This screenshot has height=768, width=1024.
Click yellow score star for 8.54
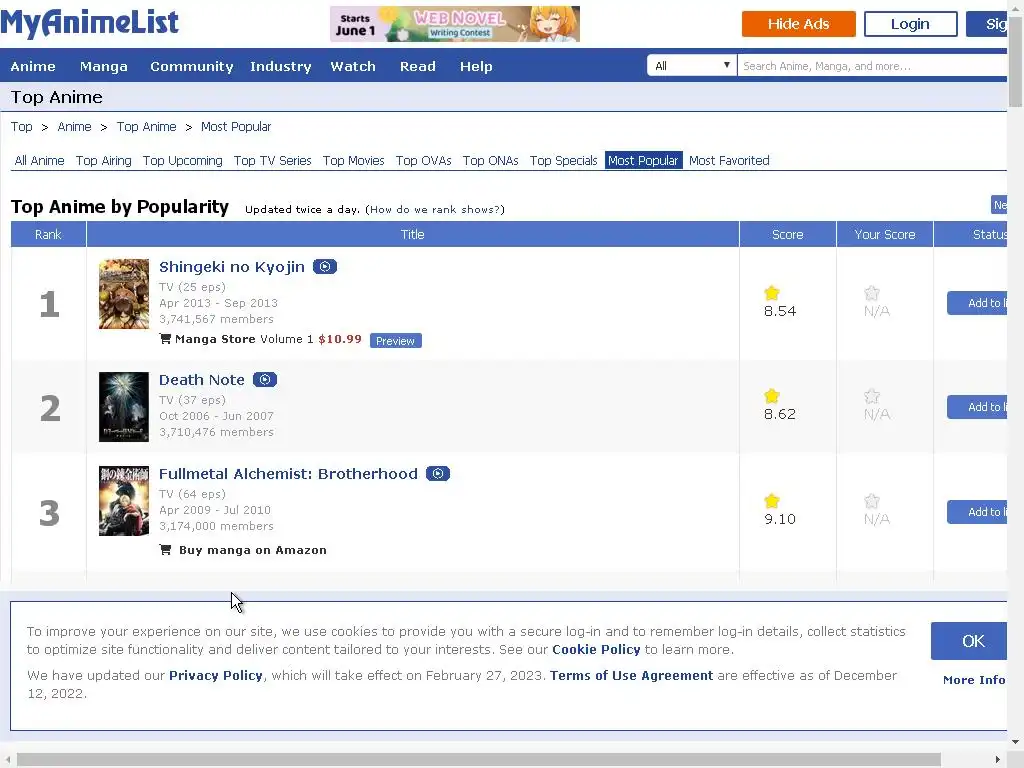pyautogui.click(x=772, y=293)
